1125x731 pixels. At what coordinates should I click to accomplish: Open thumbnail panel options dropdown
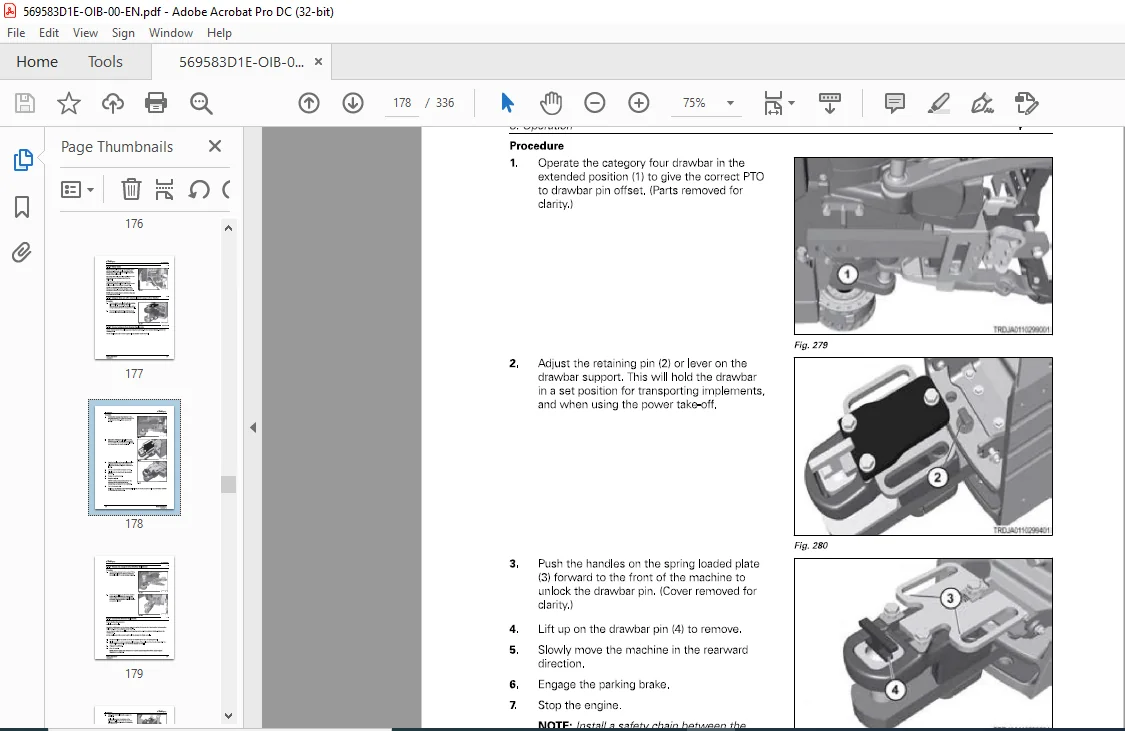(77, 189)
